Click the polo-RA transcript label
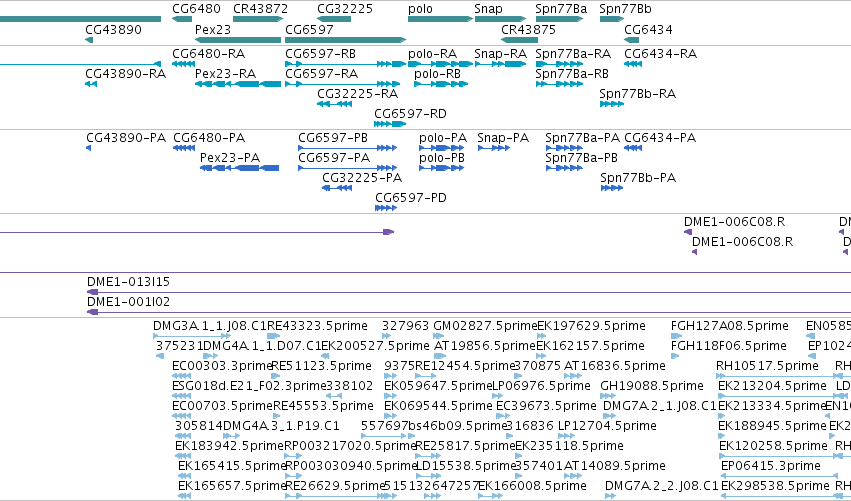The image size is (851, 501). pos(432,53)
